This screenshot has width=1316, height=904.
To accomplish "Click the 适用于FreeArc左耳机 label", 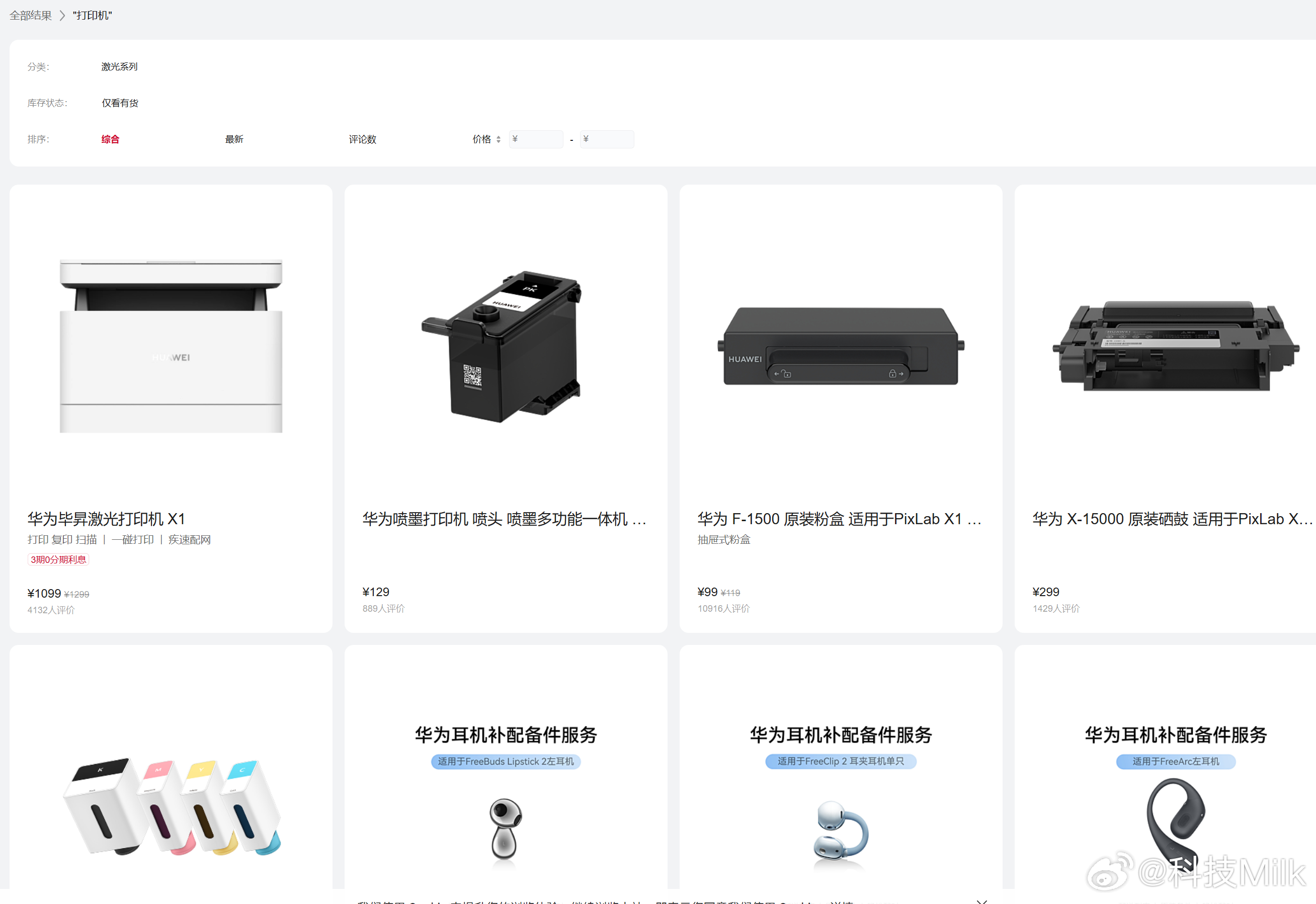I will (x=1176, y=762).
